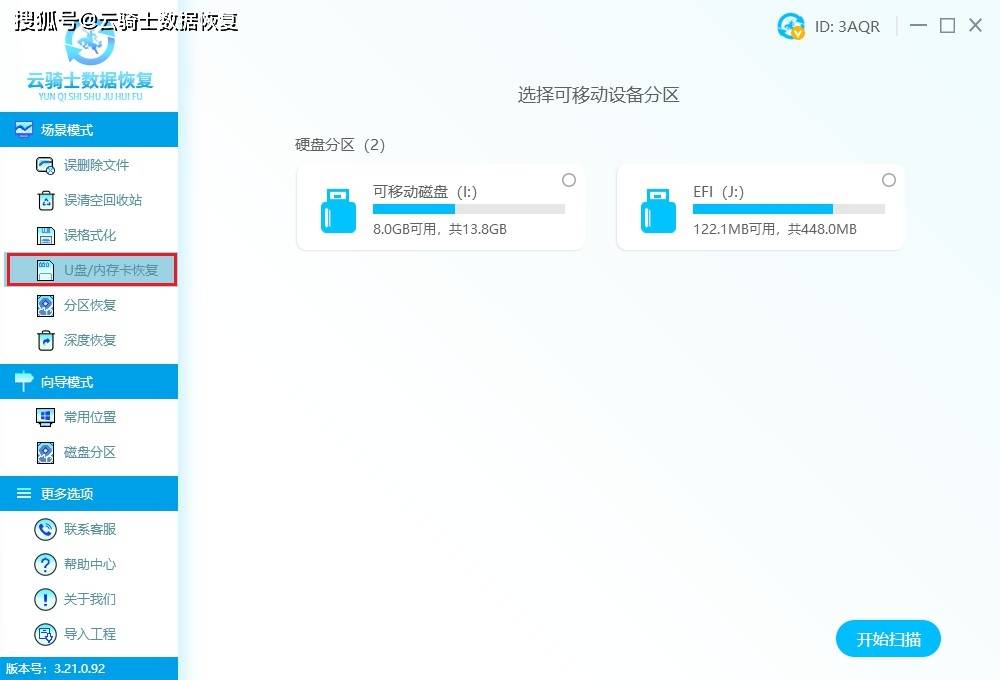Click the 向导模式 signpost icon
Screen dimensions: 1000x680
24,381
